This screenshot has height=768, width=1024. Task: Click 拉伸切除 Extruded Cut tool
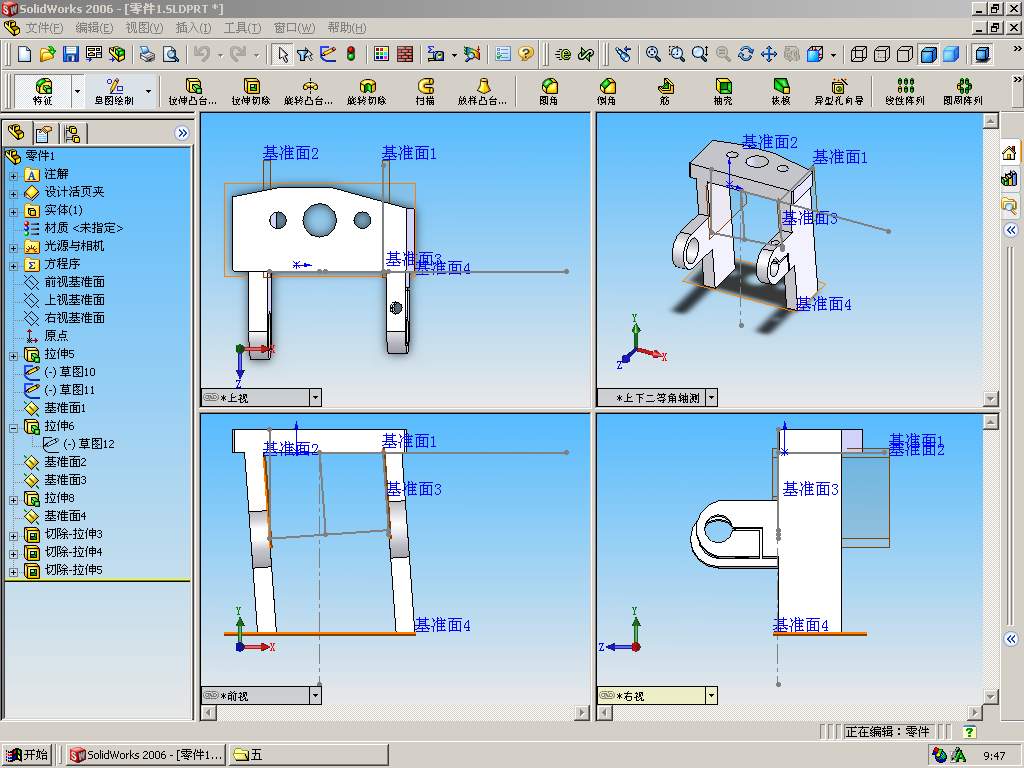tap(251, 91)
